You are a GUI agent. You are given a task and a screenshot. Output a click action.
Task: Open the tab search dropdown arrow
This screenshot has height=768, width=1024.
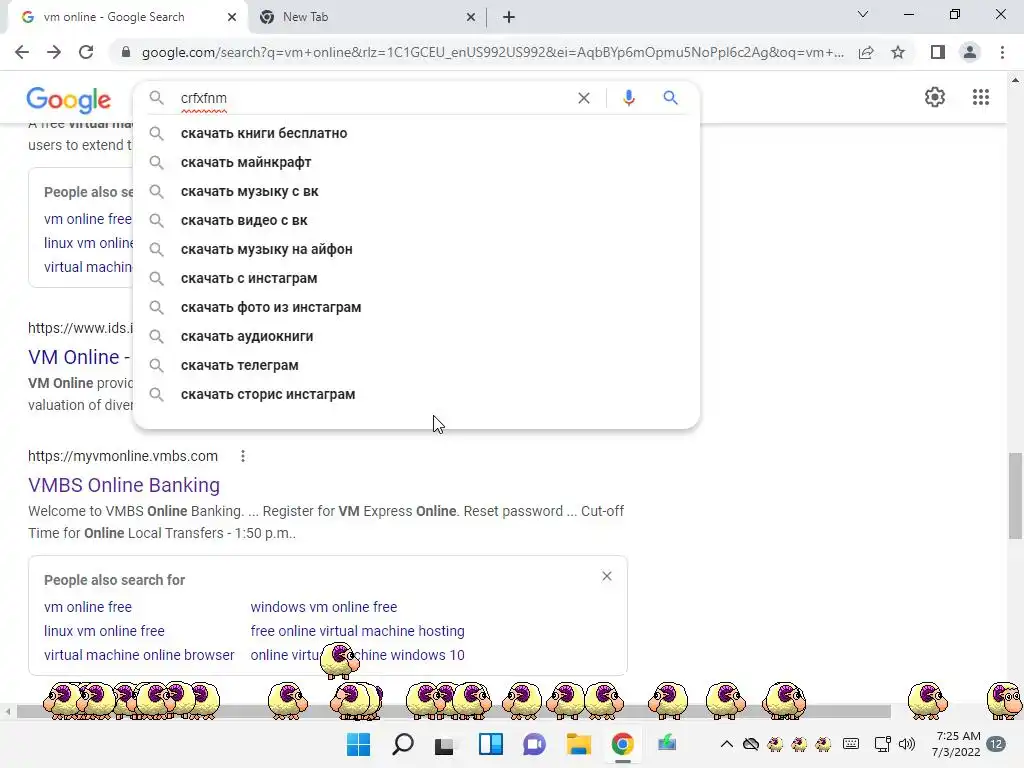863,14
